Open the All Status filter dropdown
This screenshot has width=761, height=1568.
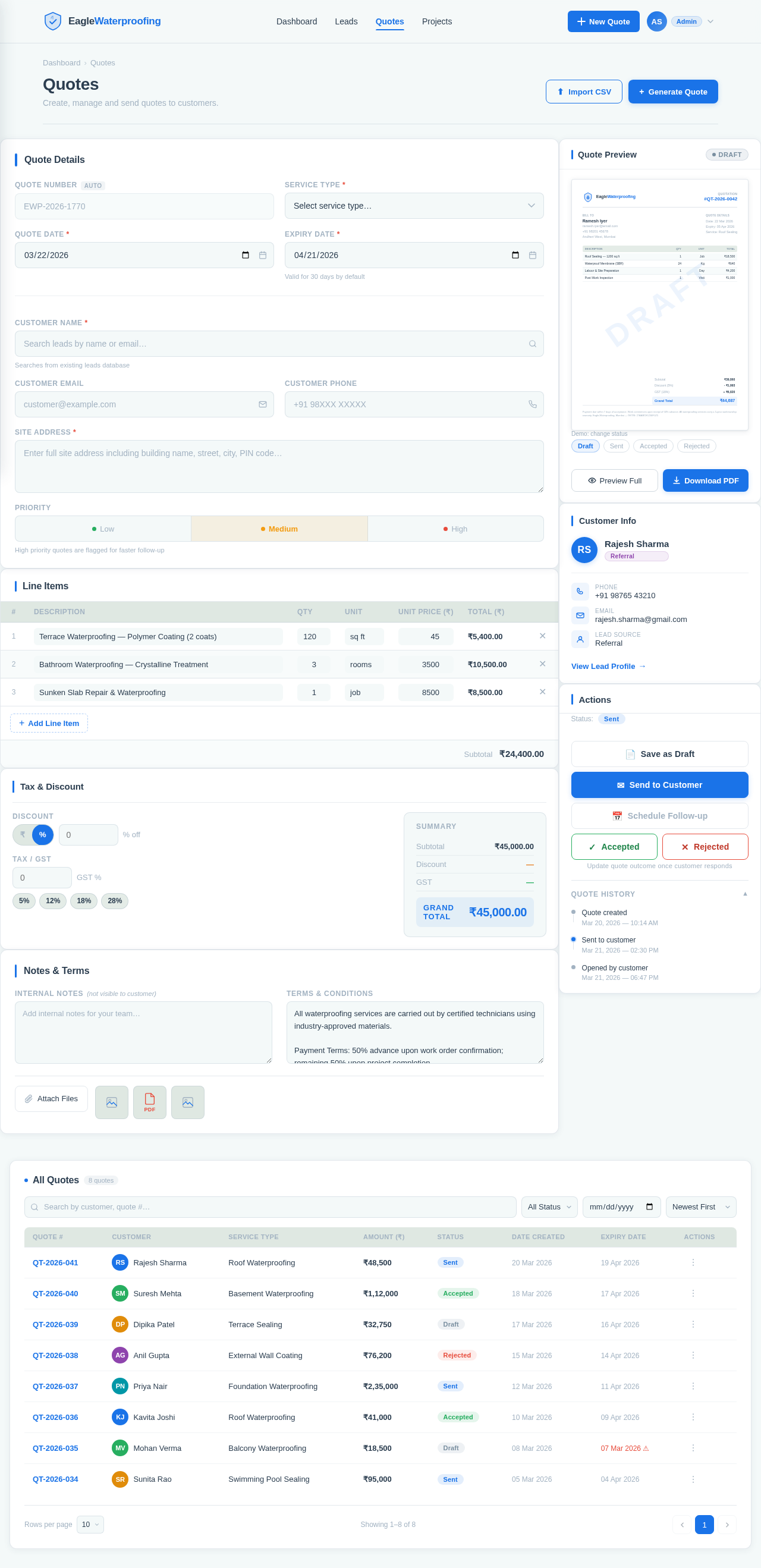[549, 1206]
